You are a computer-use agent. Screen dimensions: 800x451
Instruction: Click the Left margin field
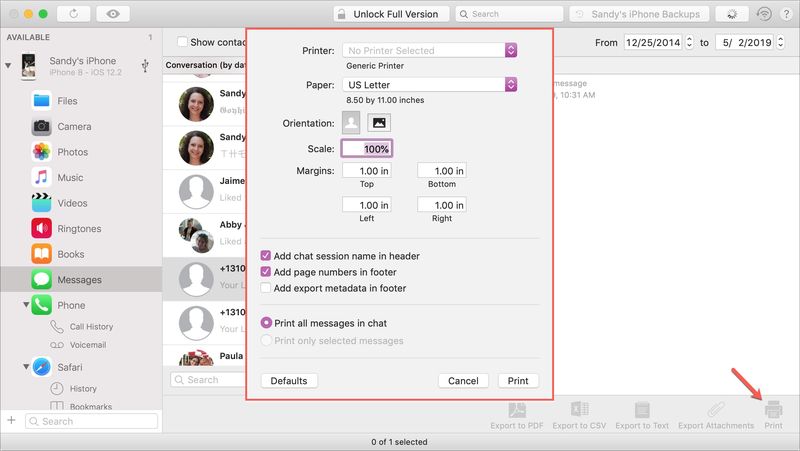tap(367, 205)
